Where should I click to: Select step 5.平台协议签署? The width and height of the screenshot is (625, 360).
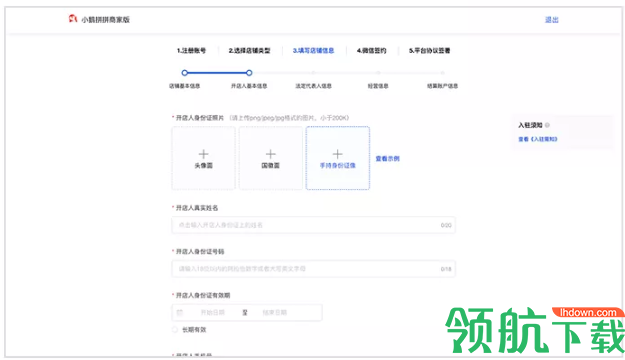click(x=429, y=51)
